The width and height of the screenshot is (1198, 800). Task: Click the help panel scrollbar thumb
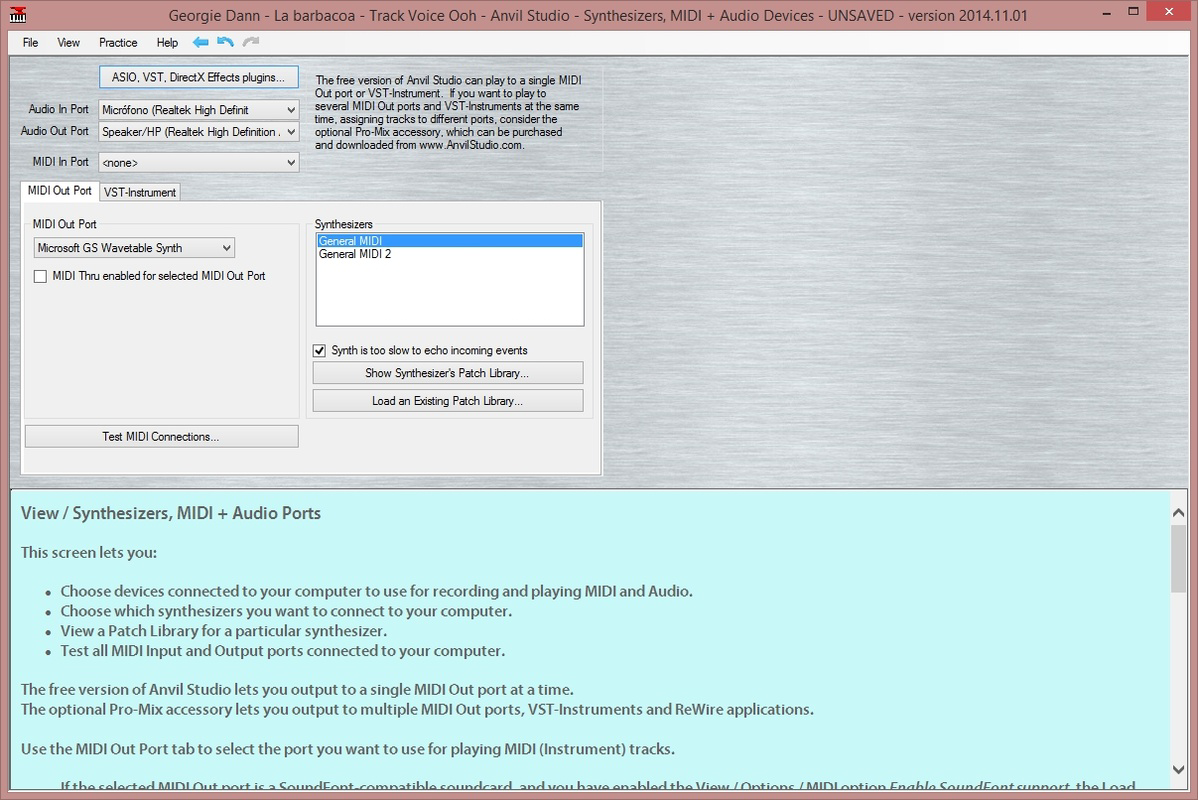point(1179,558)
